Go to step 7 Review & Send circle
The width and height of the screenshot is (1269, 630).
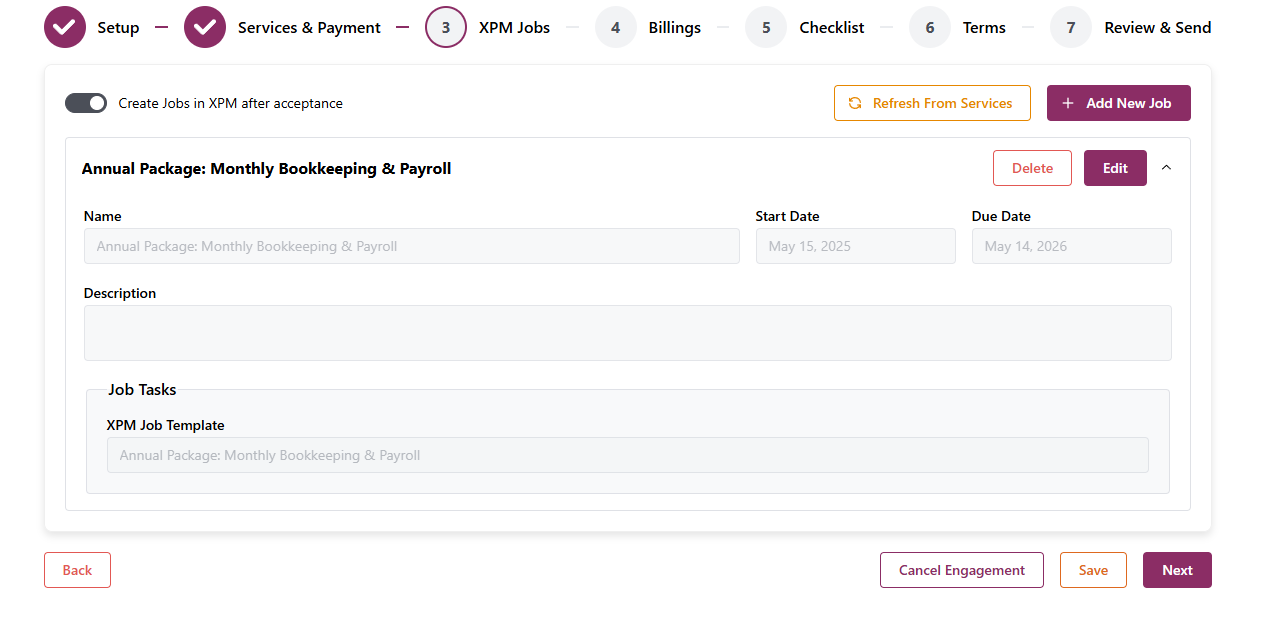[x=1071, y=27]
